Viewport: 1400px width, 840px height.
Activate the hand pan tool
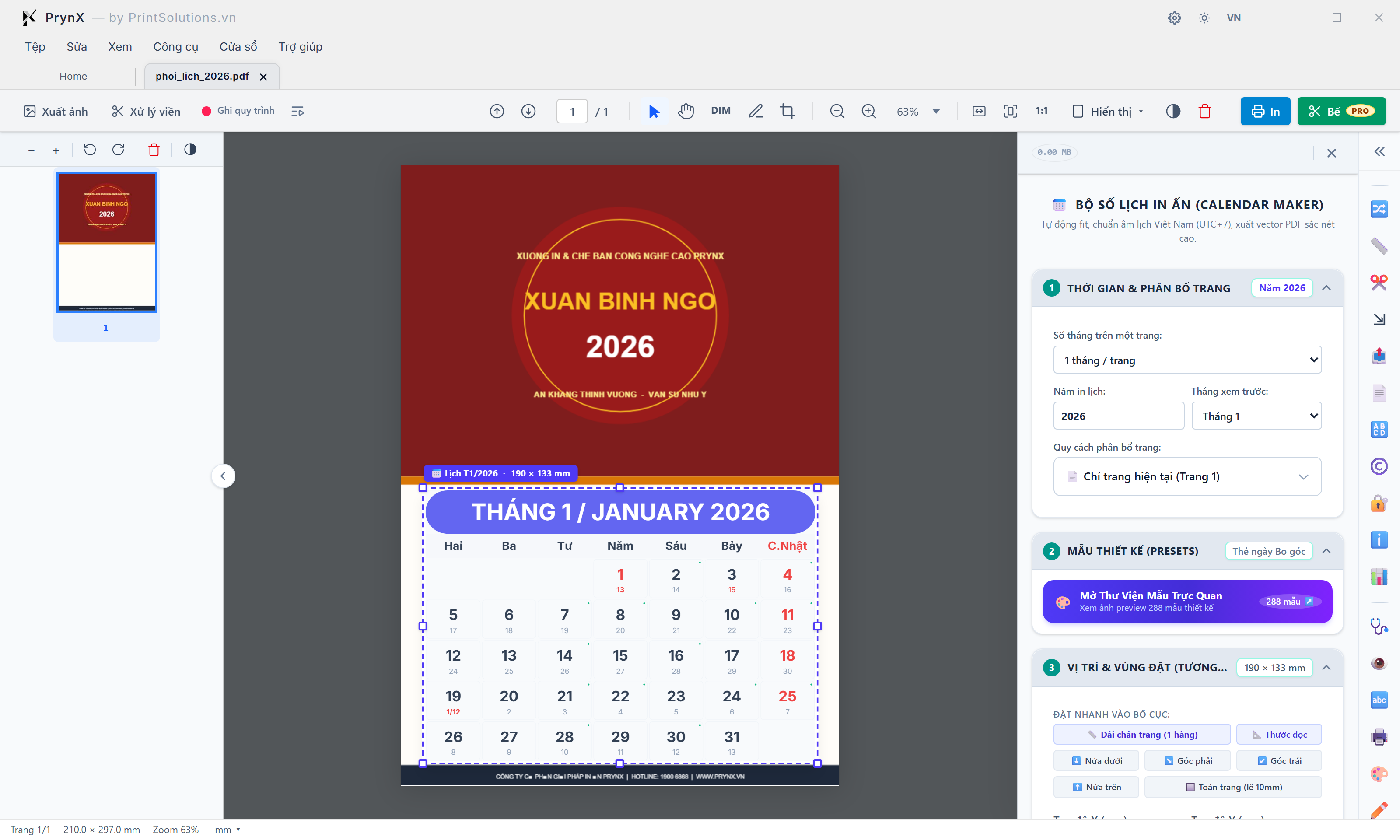[686, 111]
